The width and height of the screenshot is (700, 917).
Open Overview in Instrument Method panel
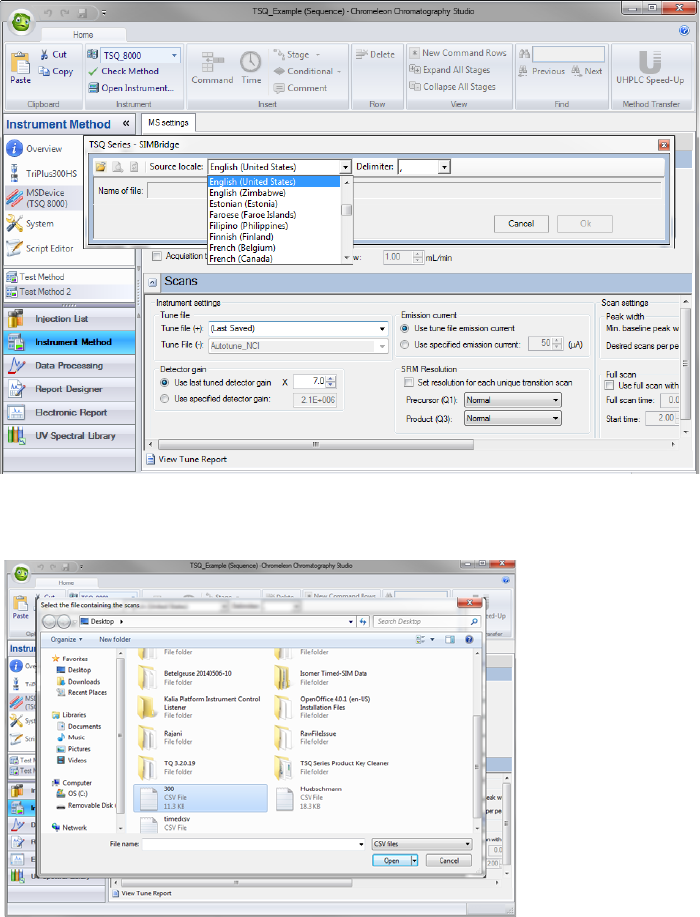coord(35,149)
